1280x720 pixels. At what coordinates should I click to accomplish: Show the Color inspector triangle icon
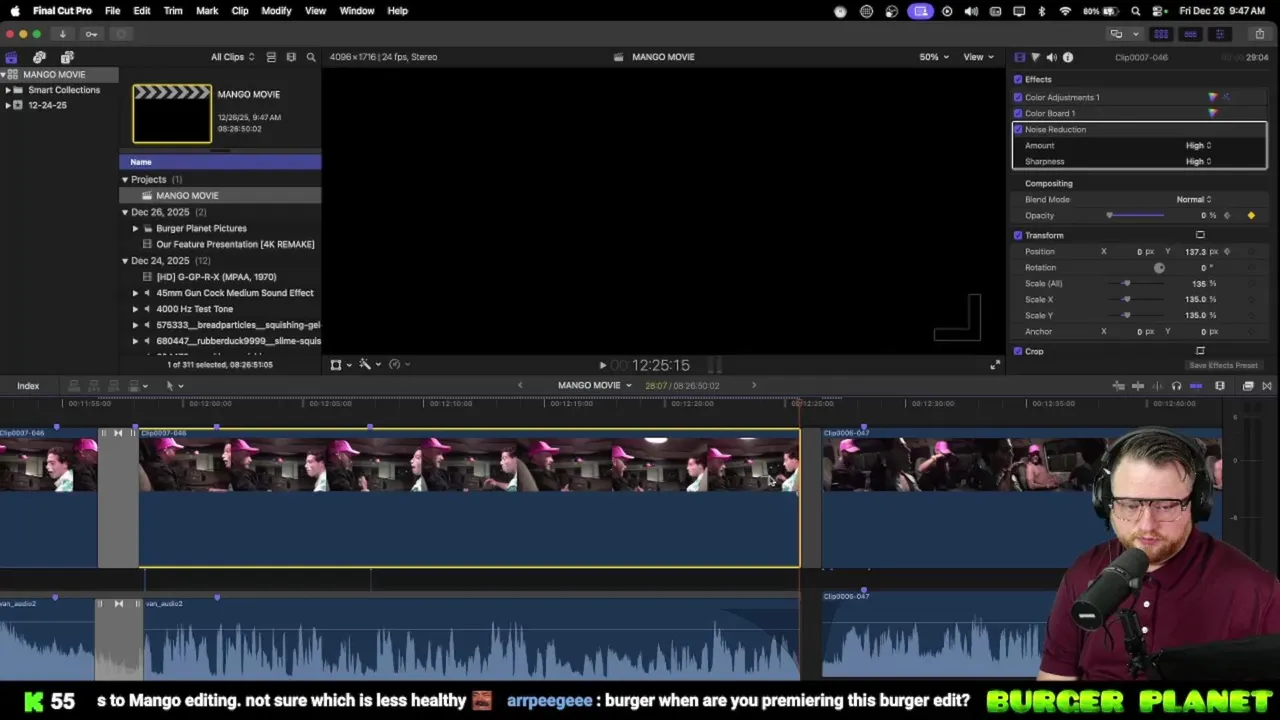pos(1035,57)
